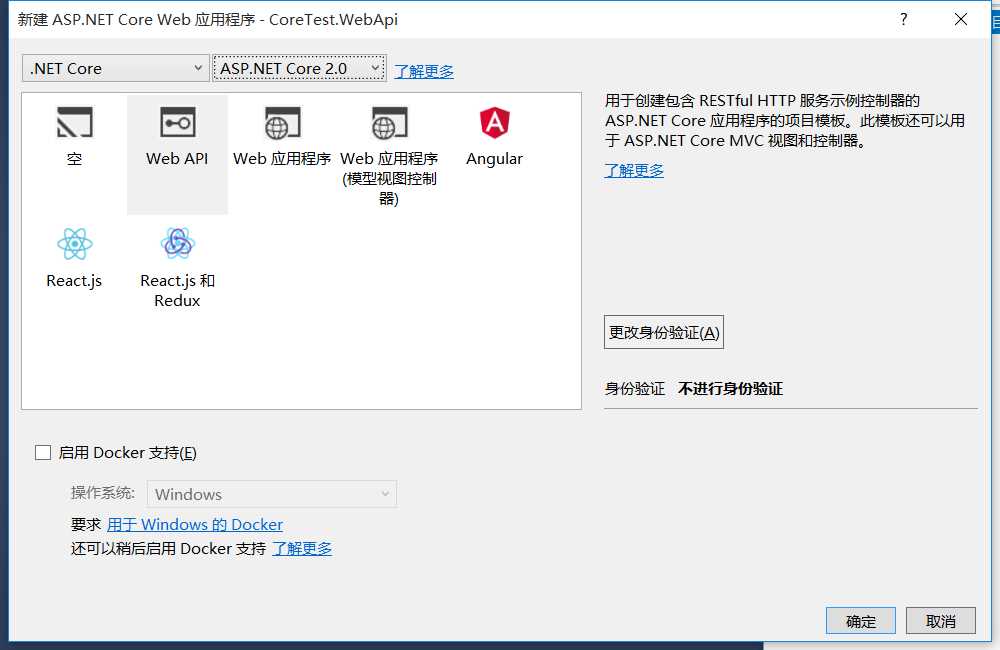The height and width of the screenshot is (650, 1000).
Task: Choose the Angular template icon
Action: point(494,122)
